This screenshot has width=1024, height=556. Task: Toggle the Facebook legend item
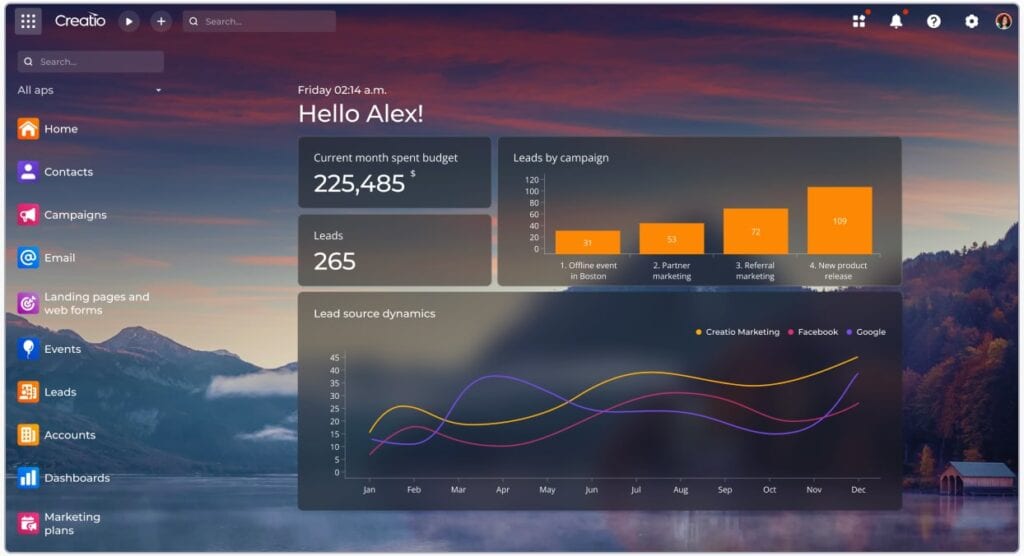(812, 332)
